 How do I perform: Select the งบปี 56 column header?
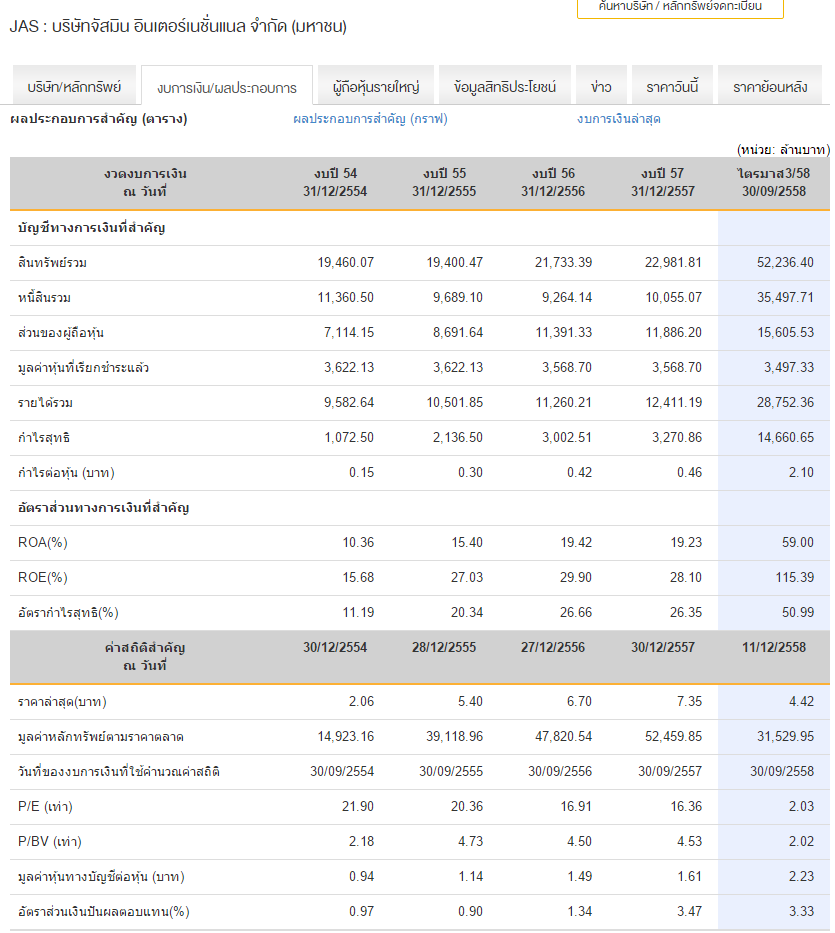tap(553, 183)
